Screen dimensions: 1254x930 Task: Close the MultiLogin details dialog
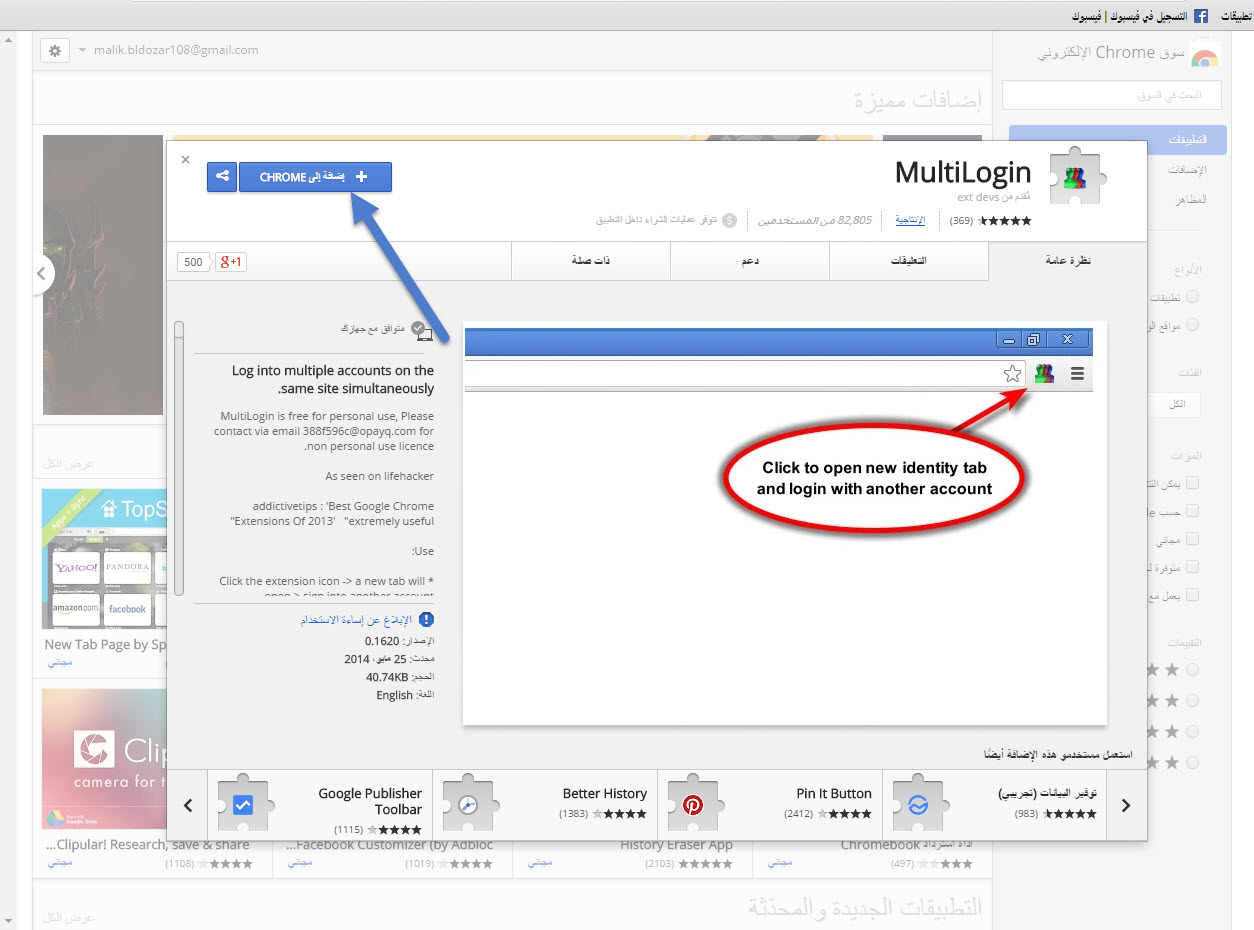pyautogui.click(x=185, y=159)
